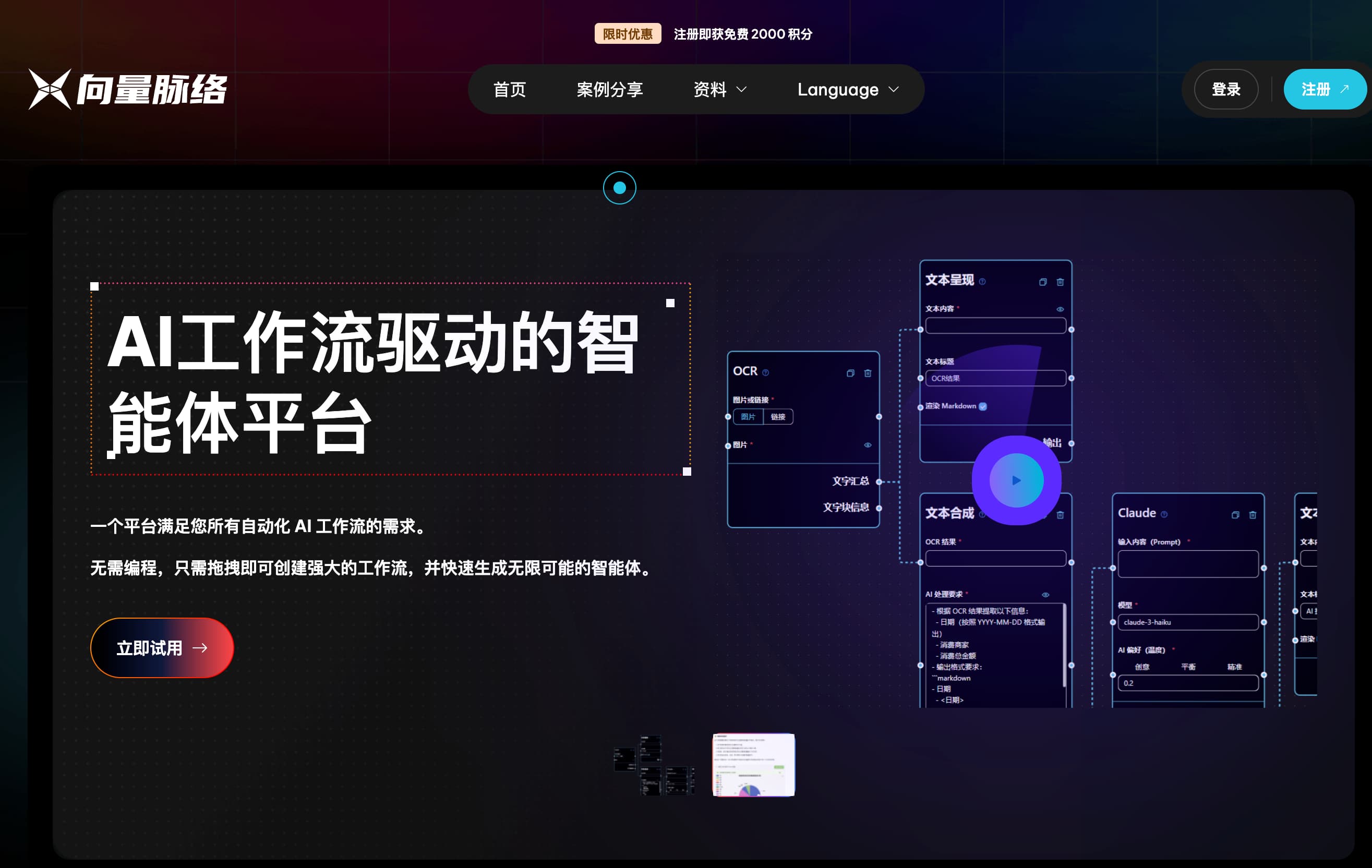Image resolution: width=1372 pixels, height=868 pixels.
Task: Click the 输入内容 (Prompt) field
Action: (x=1188, y=564)
